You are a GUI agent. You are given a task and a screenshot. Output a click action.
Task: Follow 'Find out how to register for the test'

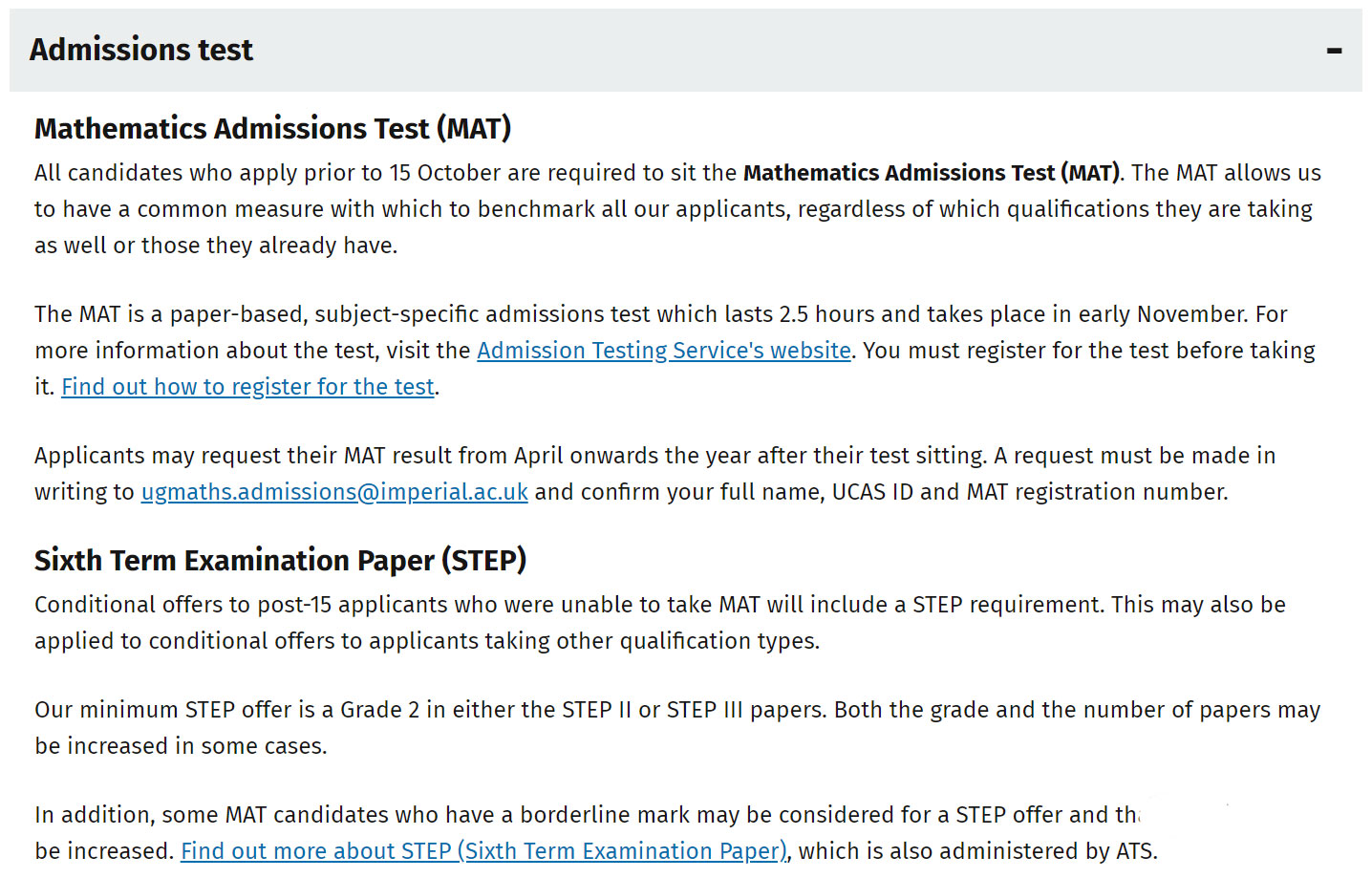click(x=247, y=387)
